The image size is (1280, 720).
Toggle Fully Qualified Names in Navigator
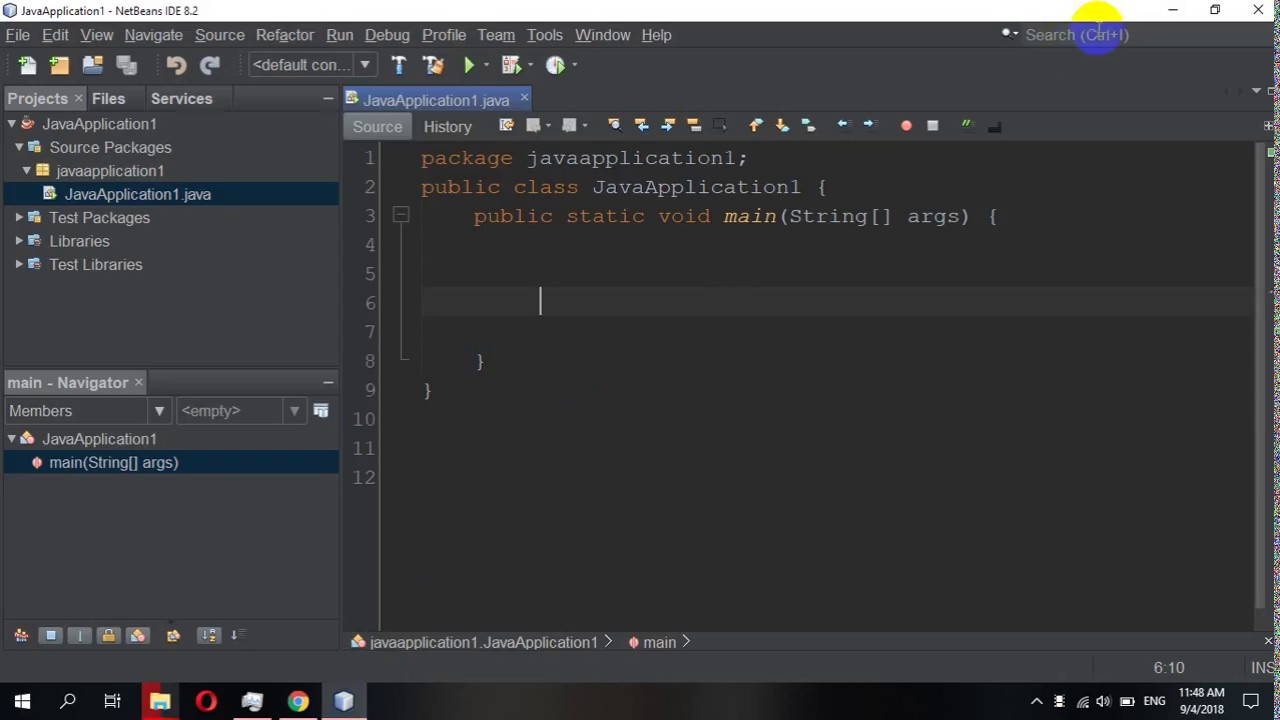pos(173,635)
